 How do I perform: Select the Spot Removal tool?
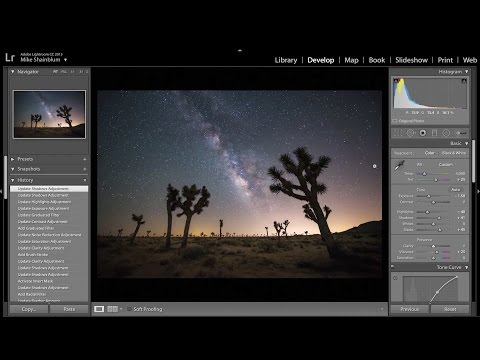(x=410, y=133)
